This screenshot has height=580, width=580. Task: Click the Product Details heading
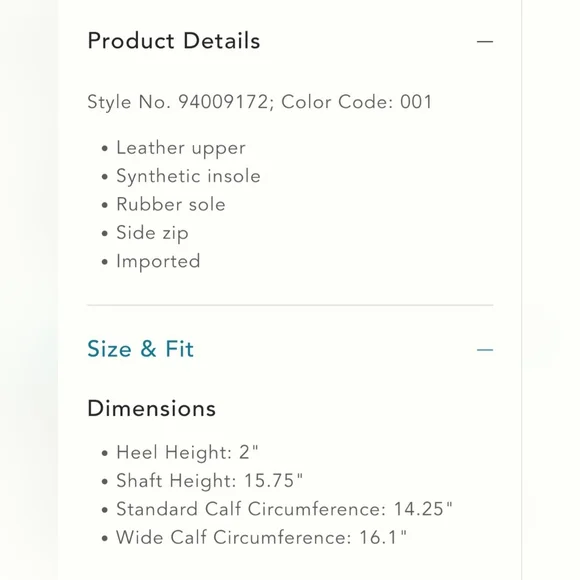pos(174,41)
